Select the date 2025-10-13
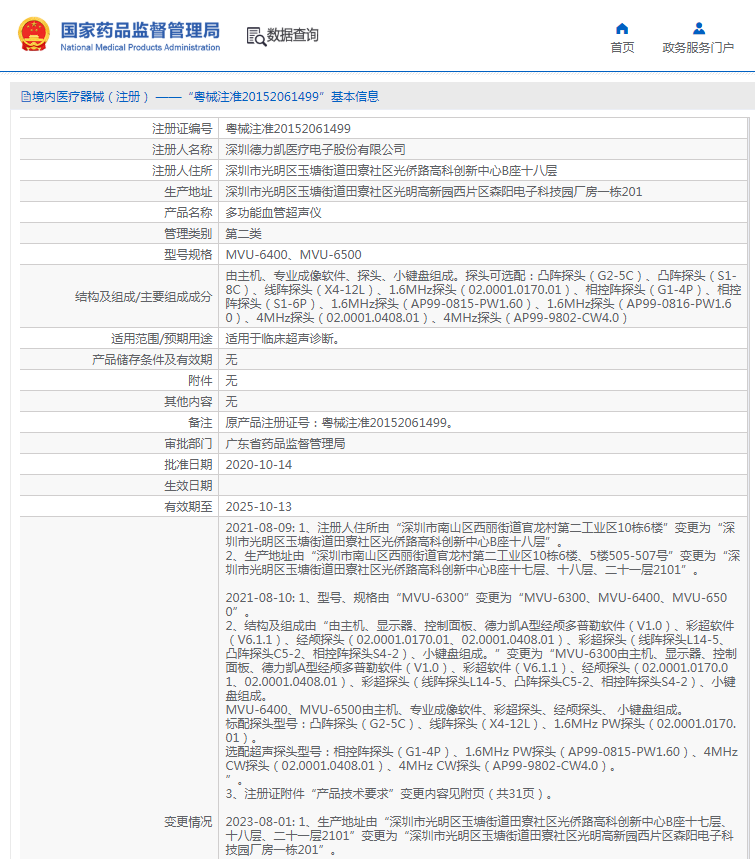 click(x=259, y=507)
